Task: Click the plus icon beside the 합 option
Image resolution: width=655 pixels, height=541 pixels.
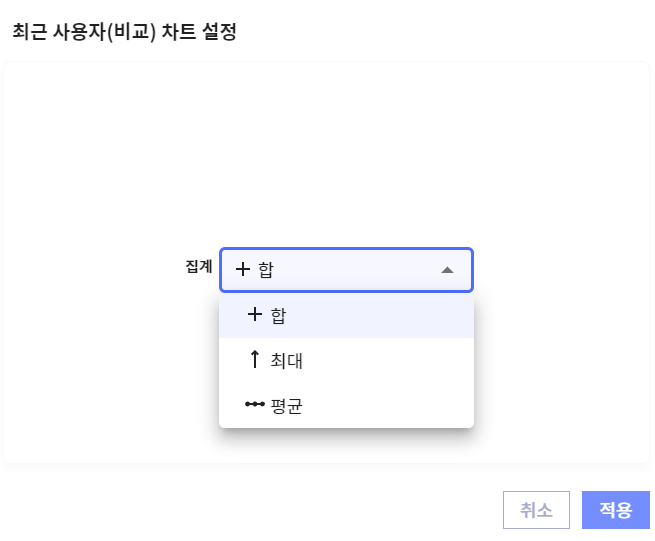Action: click(x=254, y=315)
